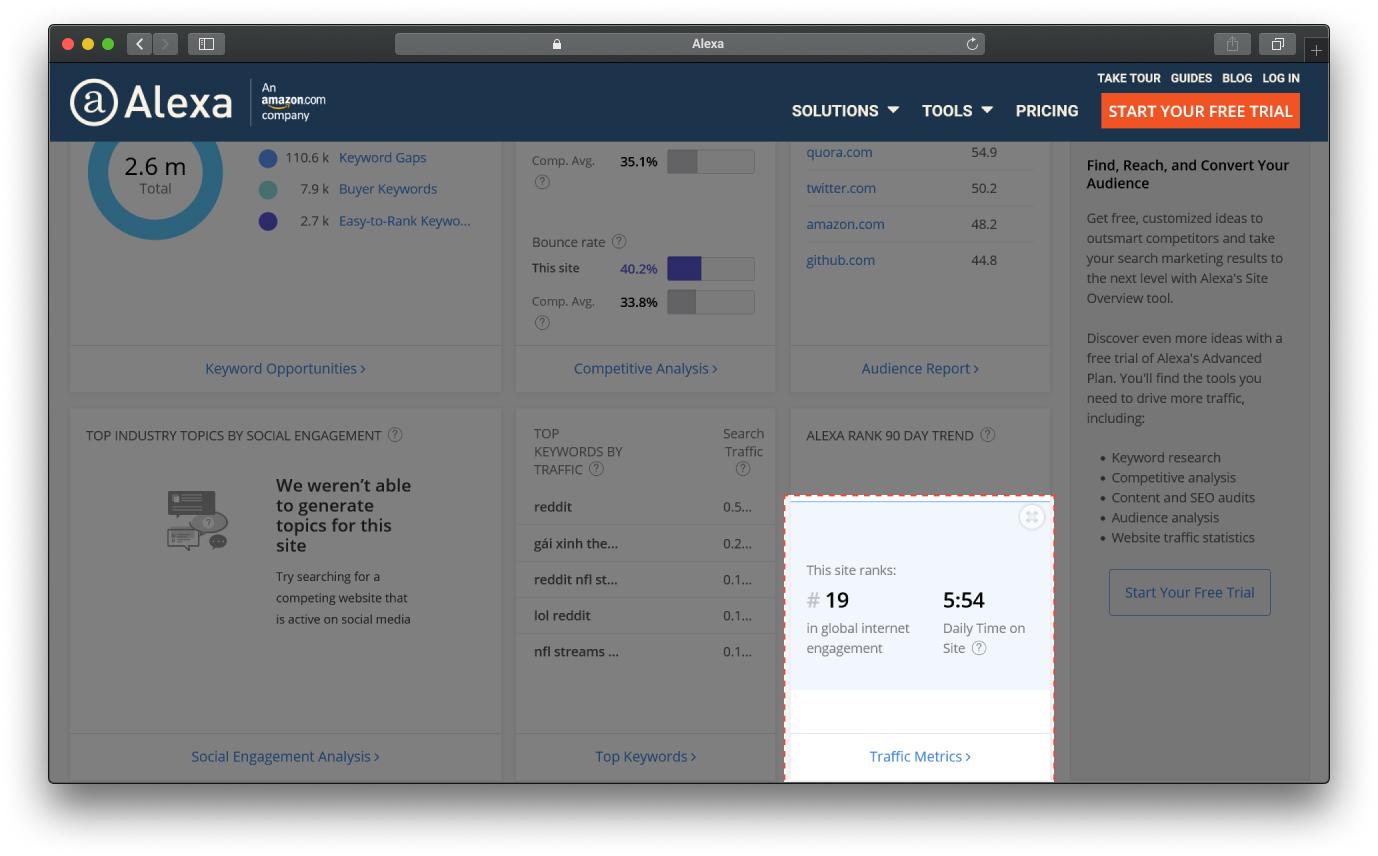
Task: Select the 'gái xinh the...' keyword row
Action: [x=645, y=543]
